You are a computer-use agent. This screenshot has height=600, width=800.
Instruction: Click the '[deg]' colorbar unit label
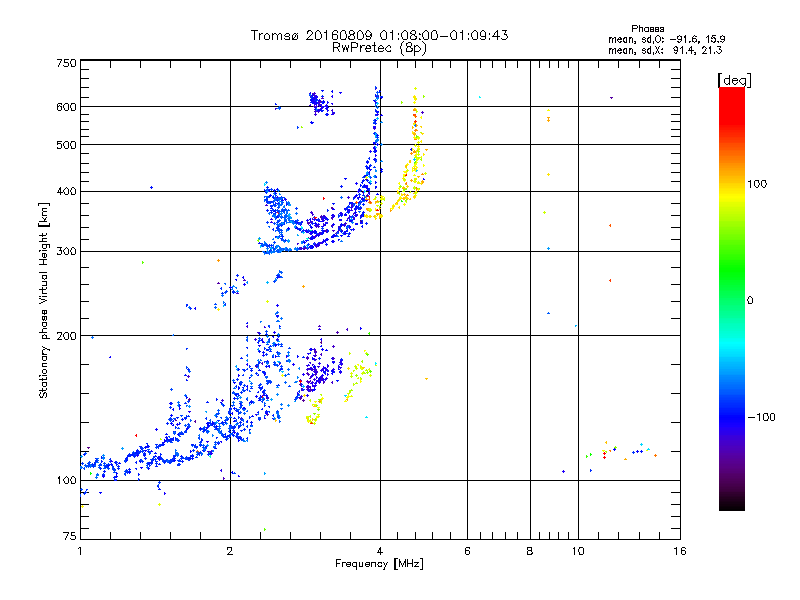point(734,80)
